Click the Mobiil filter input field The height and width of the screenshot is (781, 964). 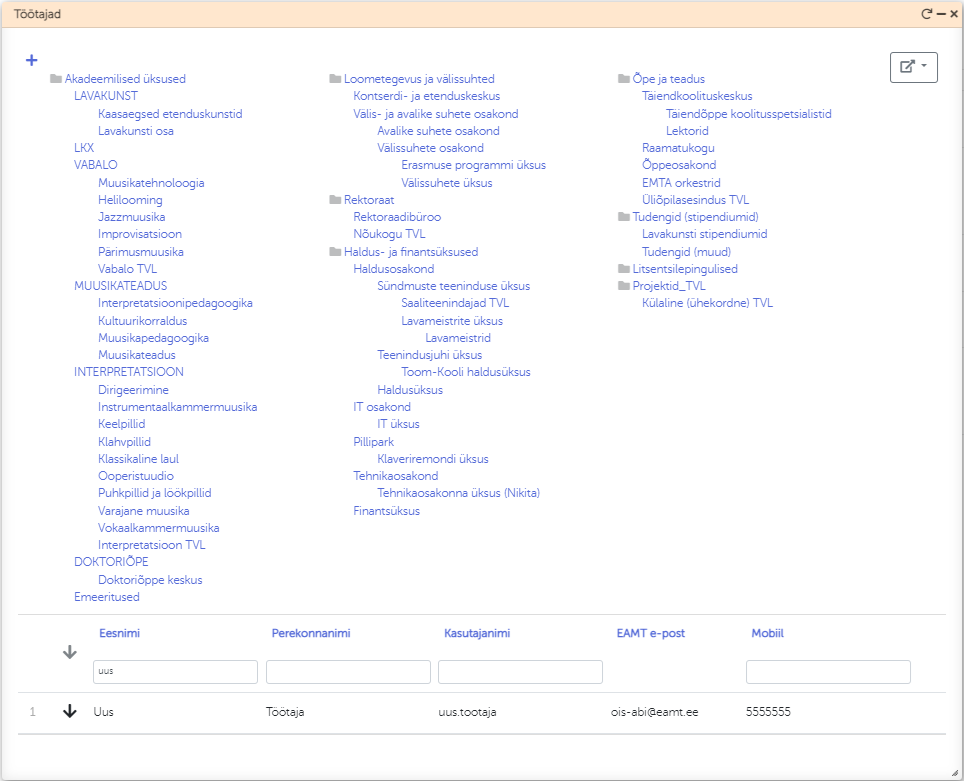tap(828, 672)
